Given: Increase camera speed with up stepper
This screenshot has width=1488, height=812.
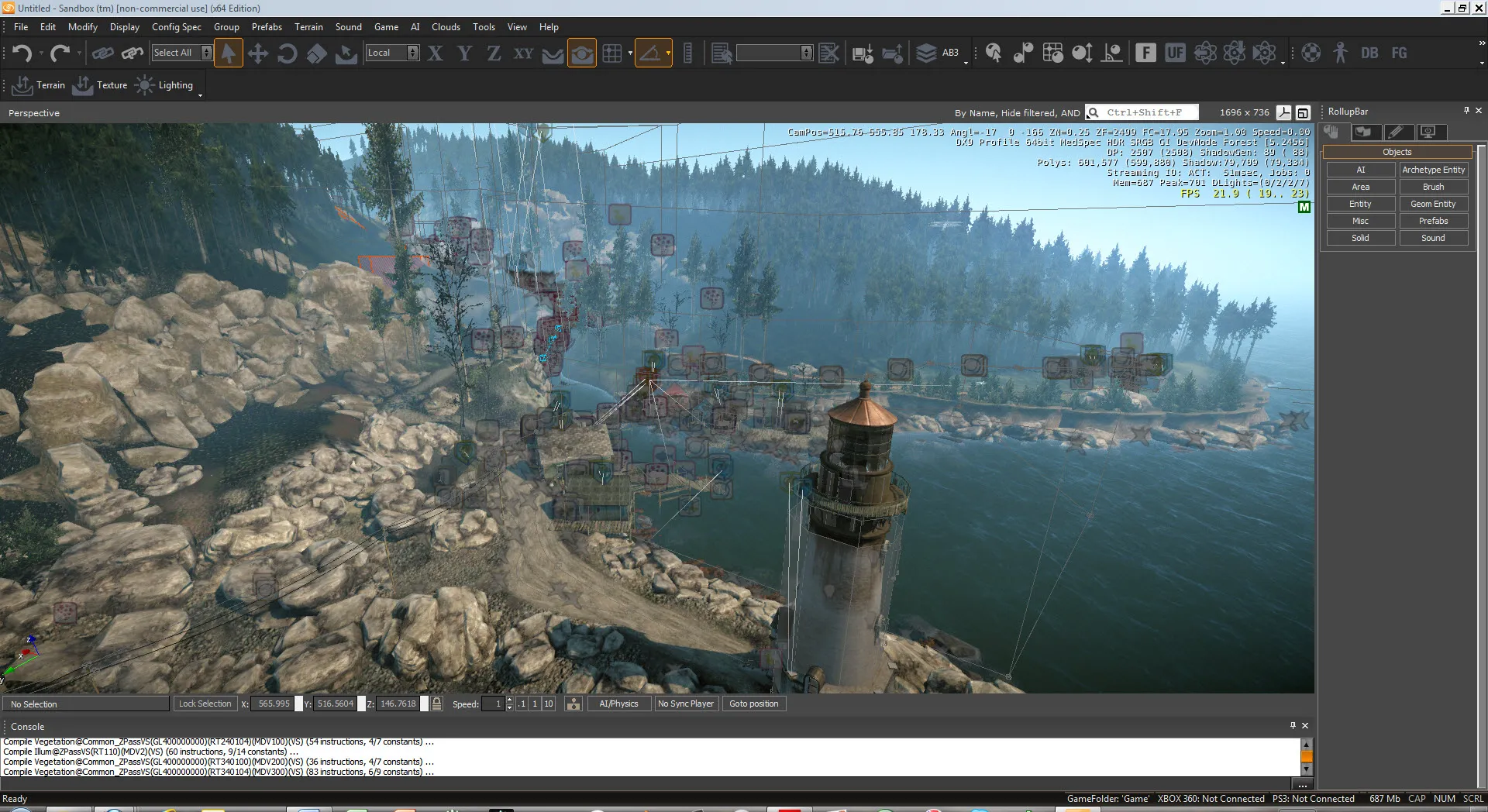Looking at the screenshot, I should point(509,700).
